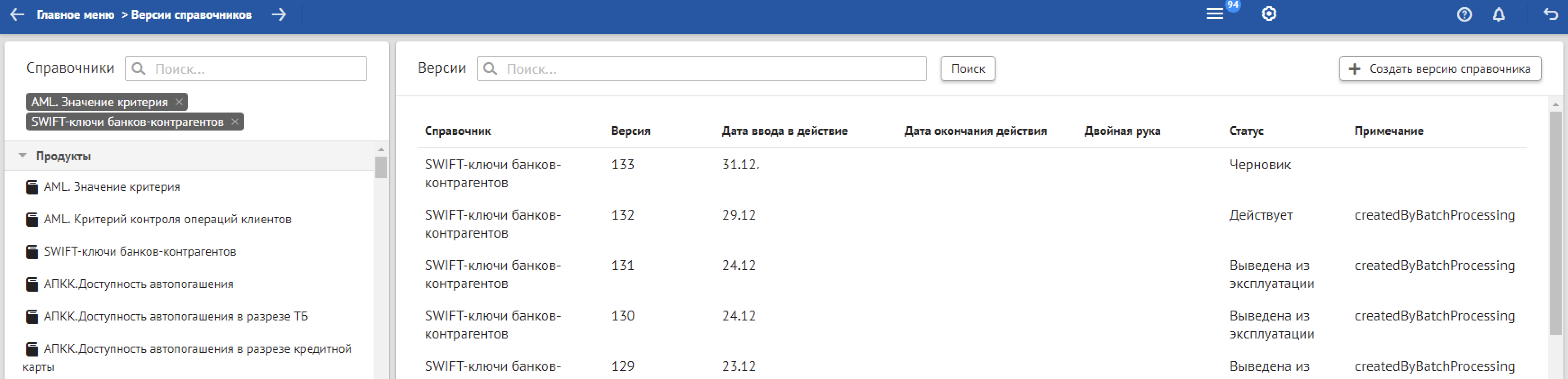This screenshot has width=1568, height=379.
Task: Click the Главное меню breadcrumb
Action: (x=75, y=14)
